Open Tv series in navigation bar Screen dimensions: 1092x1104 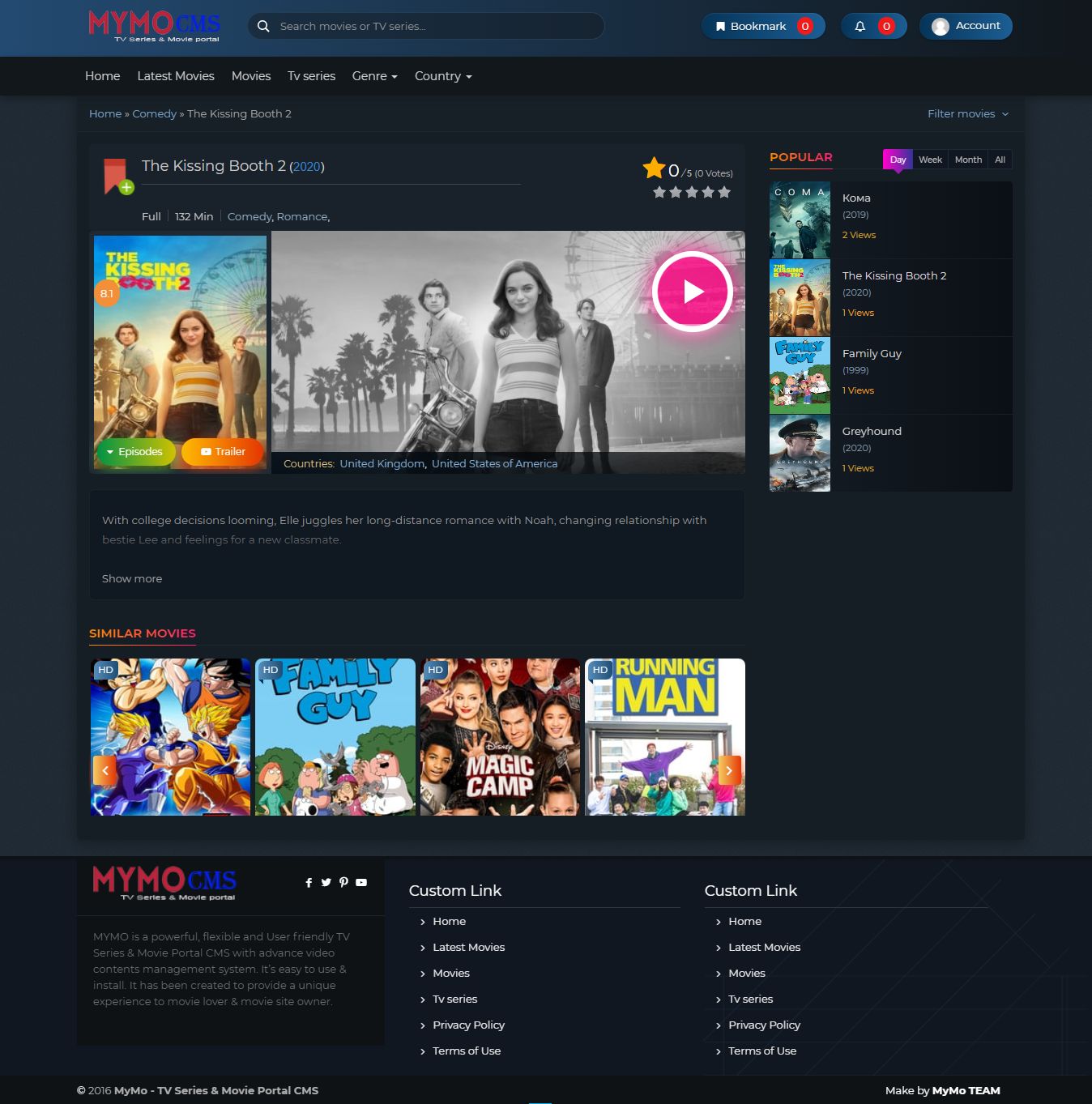pyautogui.click(x=312, y=76)
